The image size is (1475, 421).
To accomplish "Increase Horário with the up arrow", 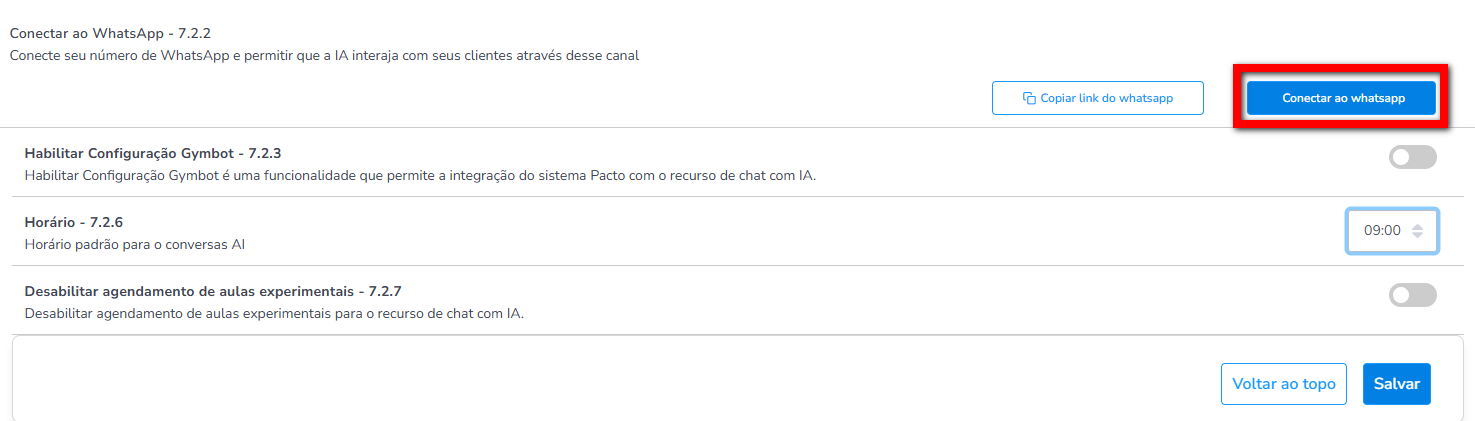I will click(x=1417, y=226).
